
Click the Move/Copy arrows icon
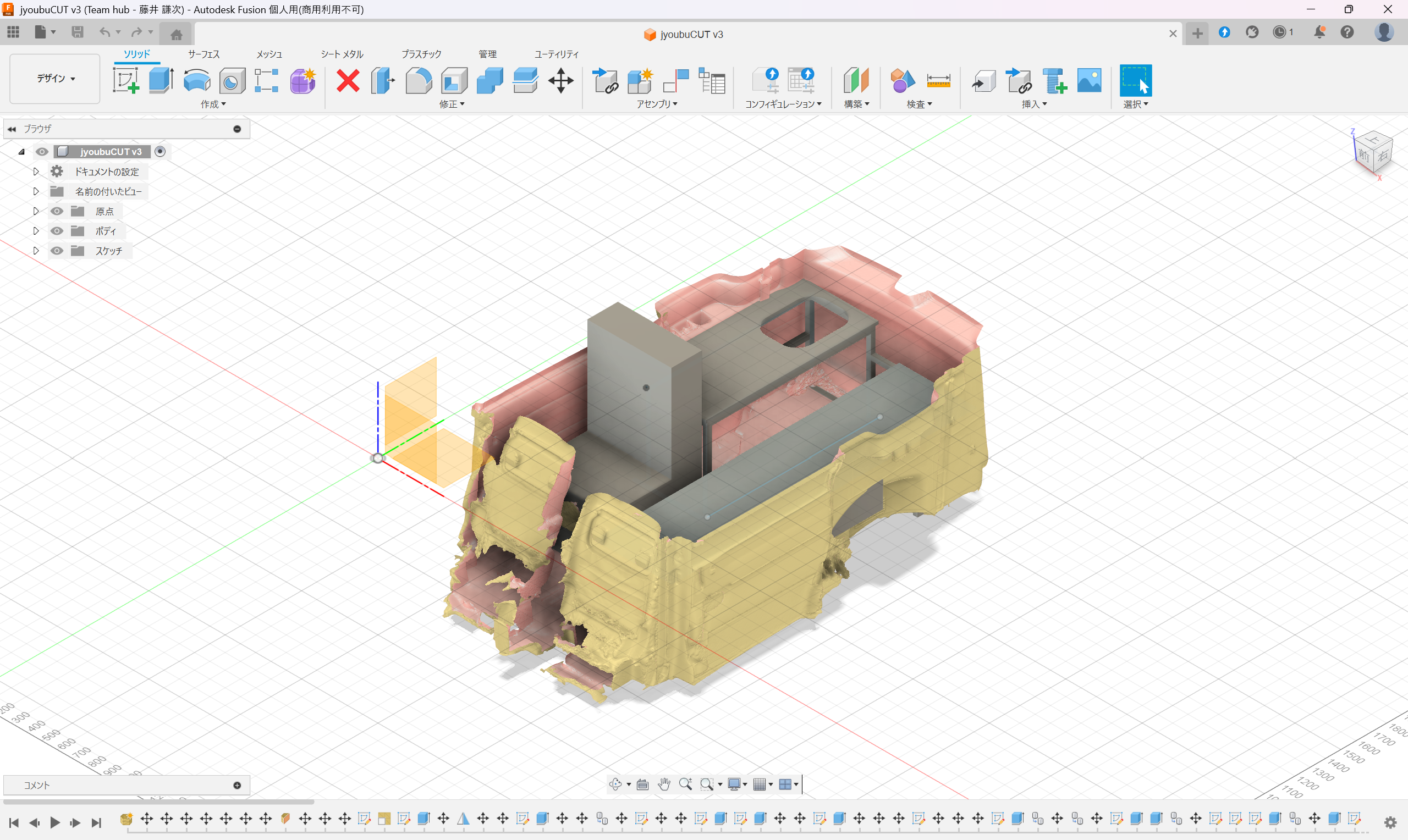tap(560, 80)
